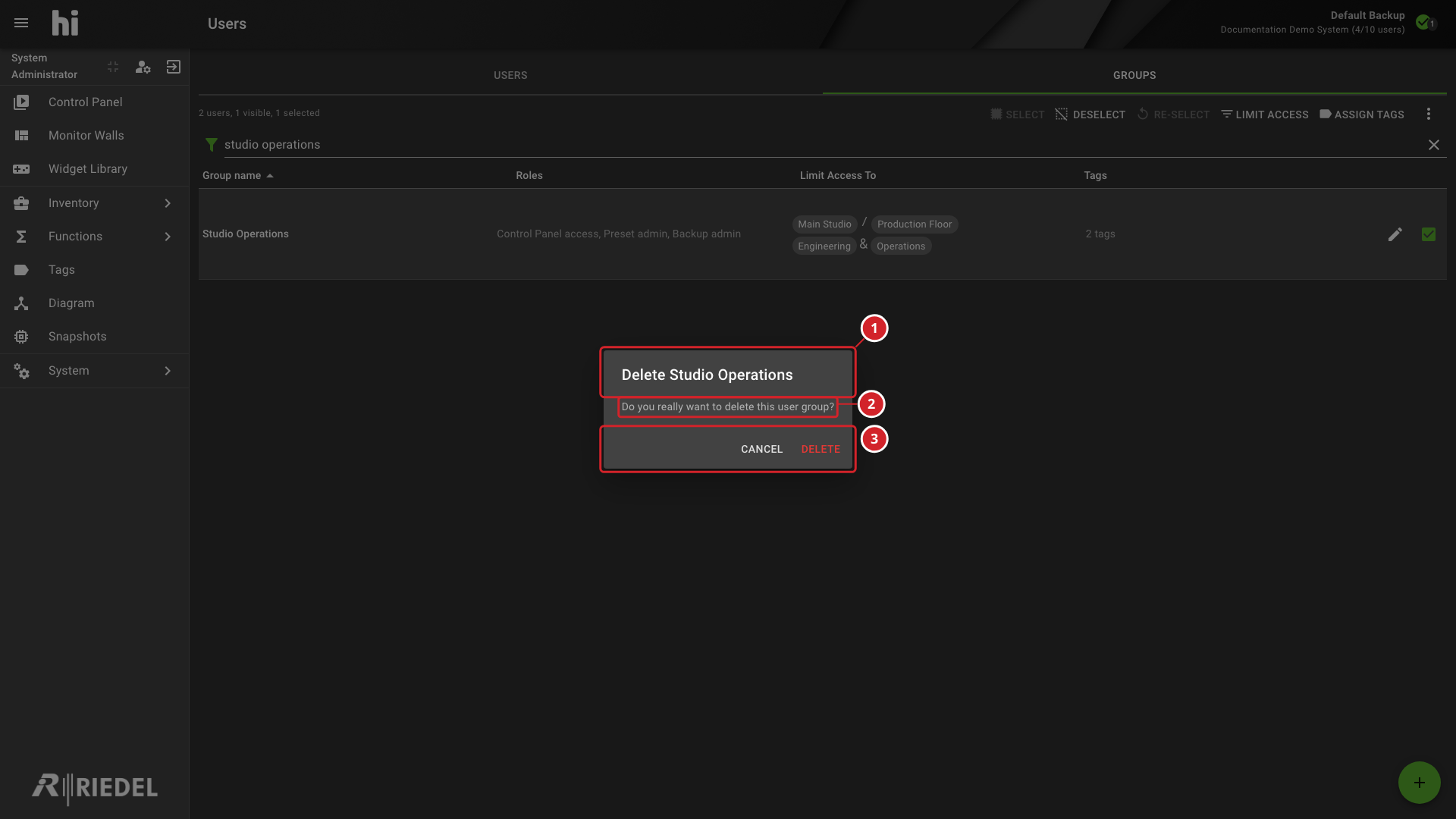Click the green filter funnel icon
Viewport: 1456px width, 819px height.
212,145
